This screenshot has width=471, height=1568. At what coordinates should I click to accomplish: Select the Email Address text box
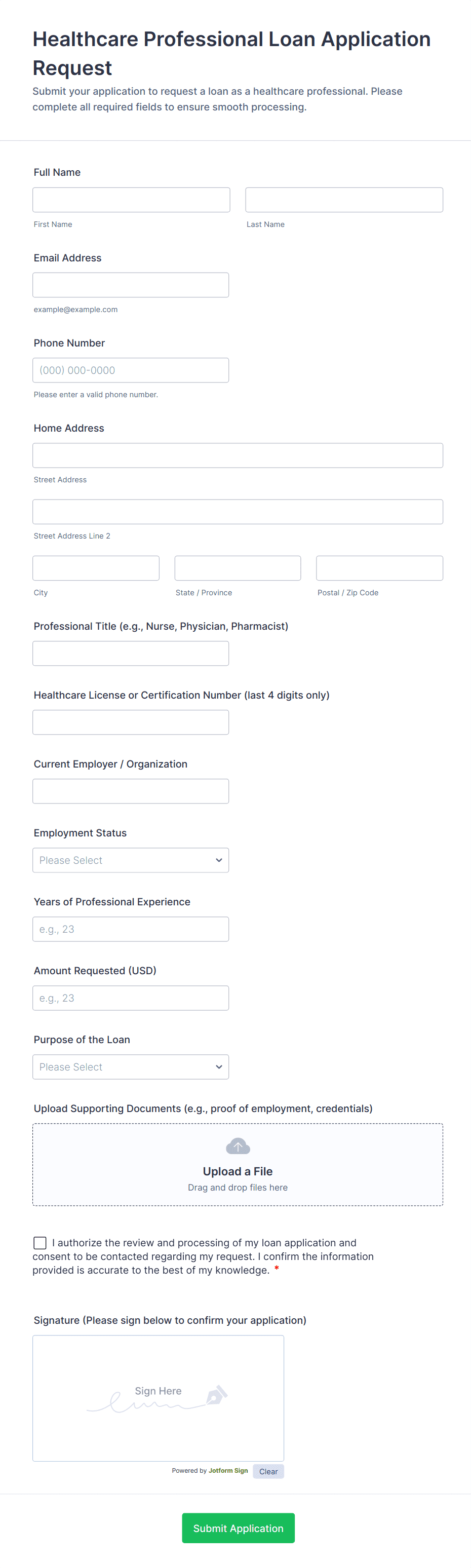tap(131, 285)
